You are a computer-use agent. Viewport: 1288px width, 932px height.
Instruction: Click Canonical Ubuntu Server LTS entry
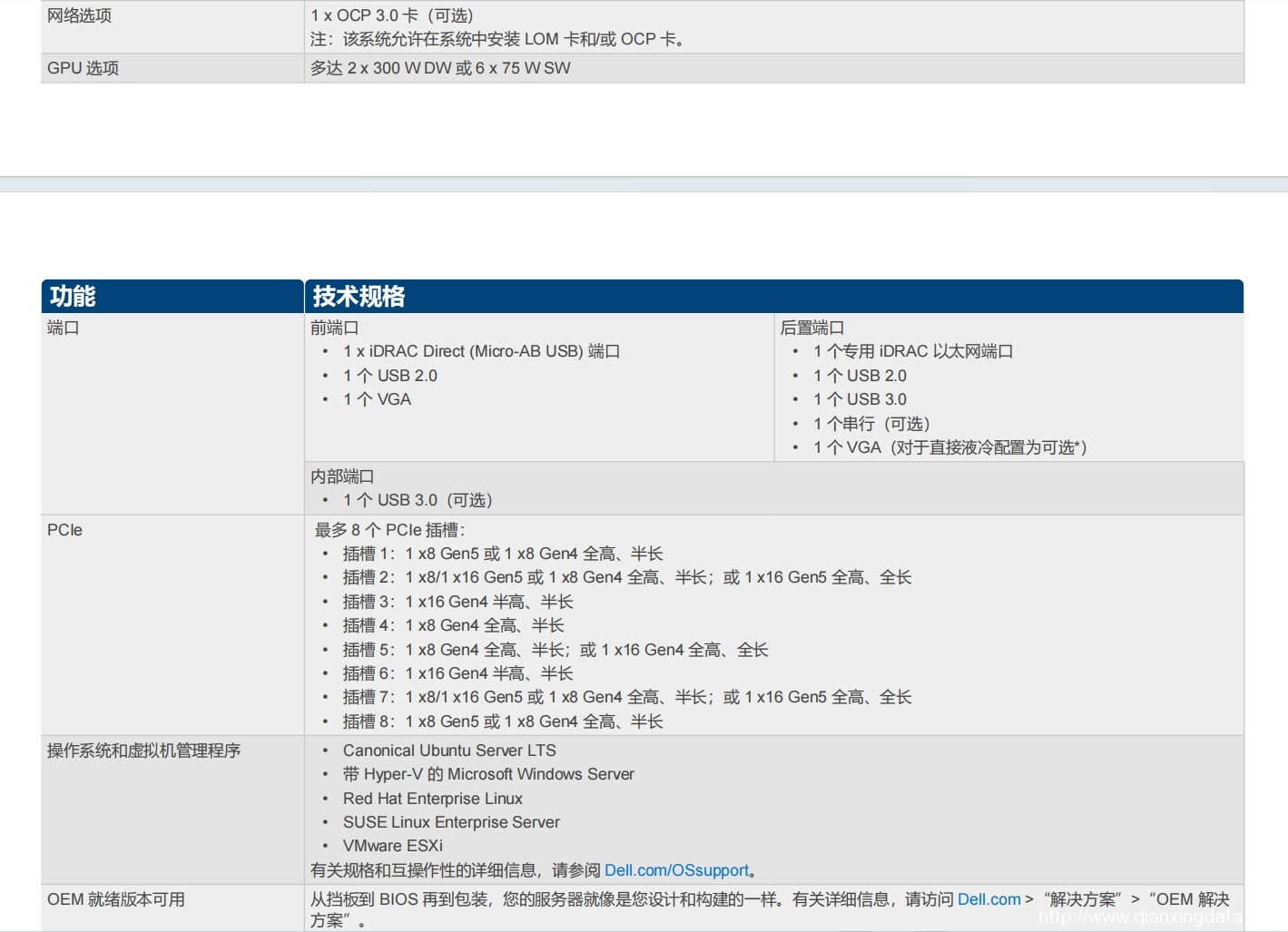449,751
